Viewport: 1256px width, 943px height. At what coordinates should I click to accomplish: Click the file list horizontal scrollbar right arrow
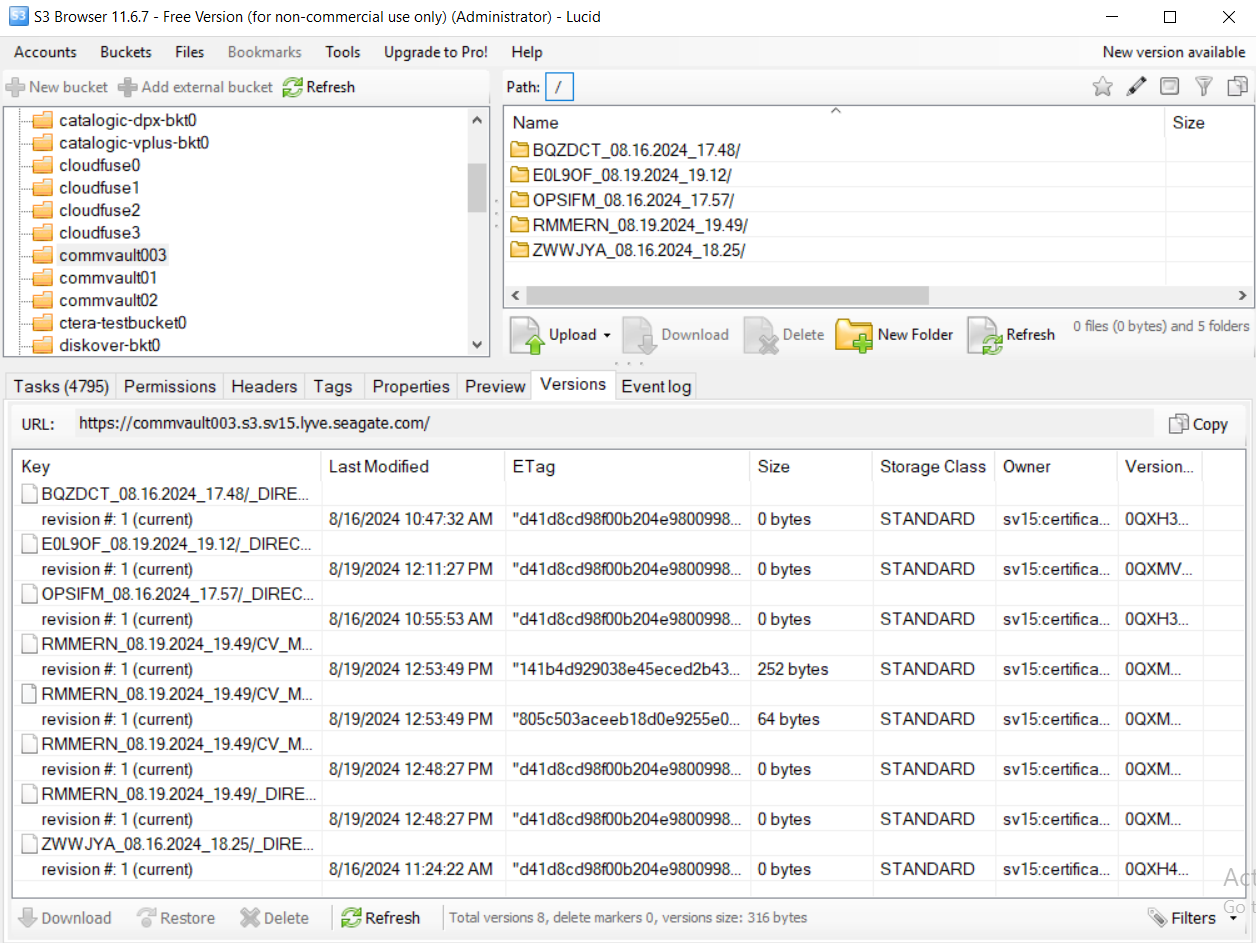[x=1242, y=296]
